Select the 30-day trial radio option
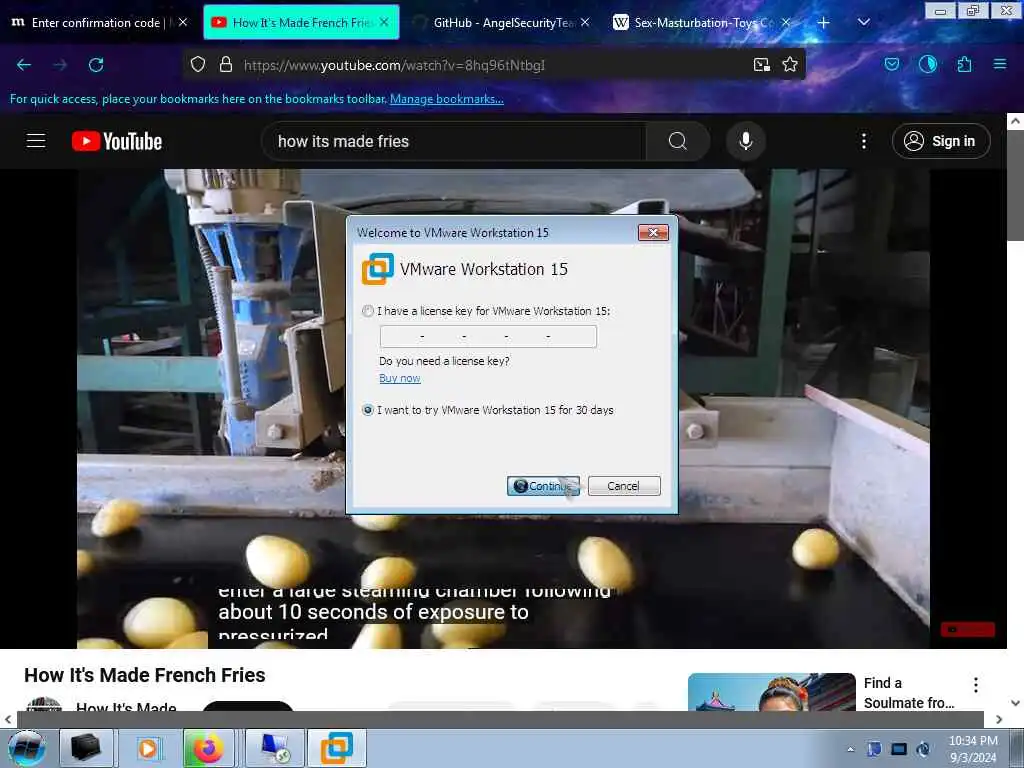The height and width of the screenshot is (768, 1024). [x=368, y=410]
